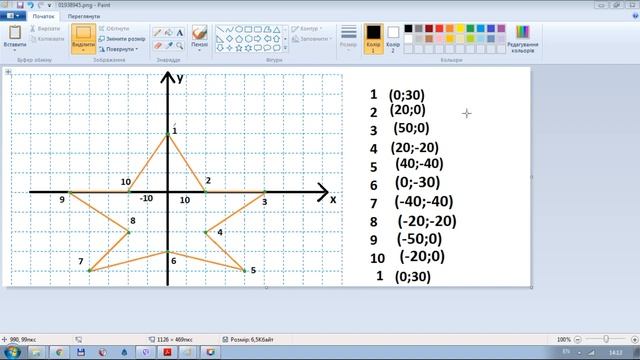Viewport: 640px width, 360px height.
Task: Open Chrome from the taskbar
Action: (59, 352)
